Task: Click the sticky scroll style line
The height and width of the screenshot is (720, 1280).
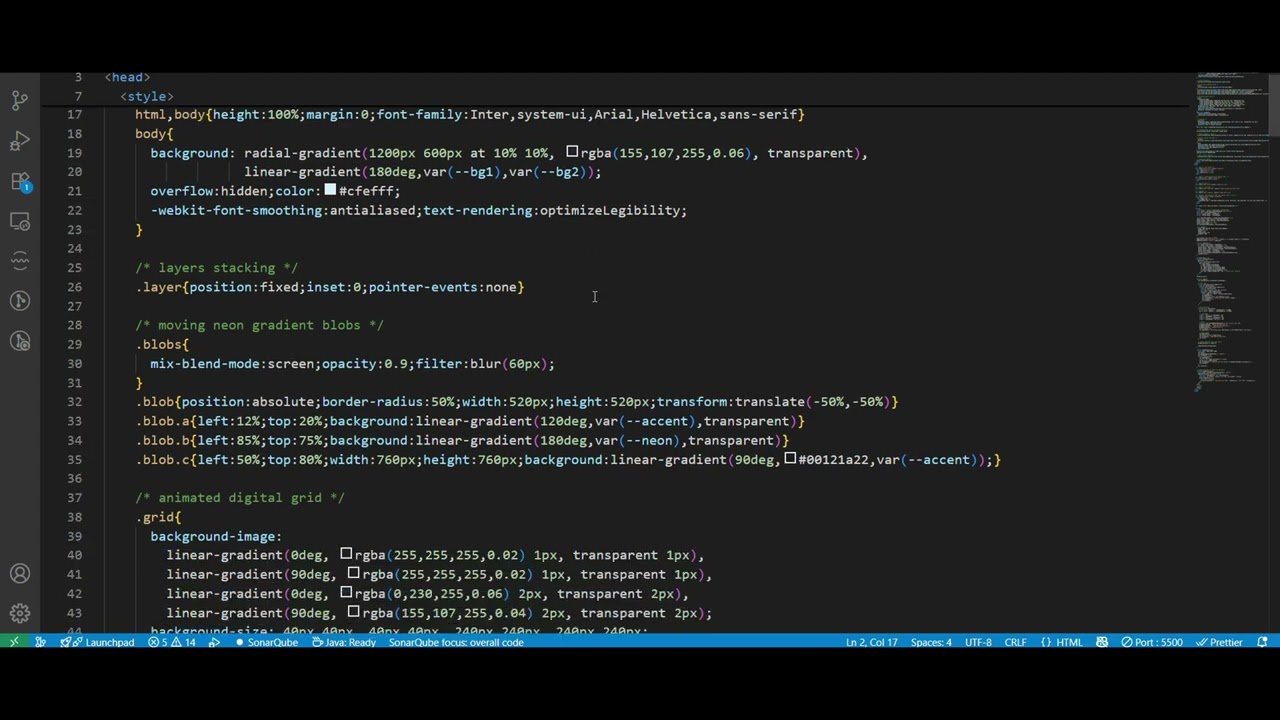Action: click(x=147, y=96)
